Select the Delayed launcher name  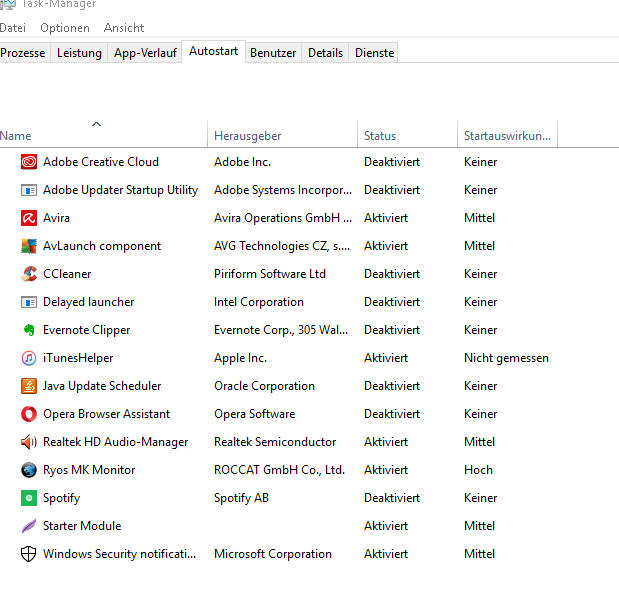pyautogui.click(x=88, y=302)
